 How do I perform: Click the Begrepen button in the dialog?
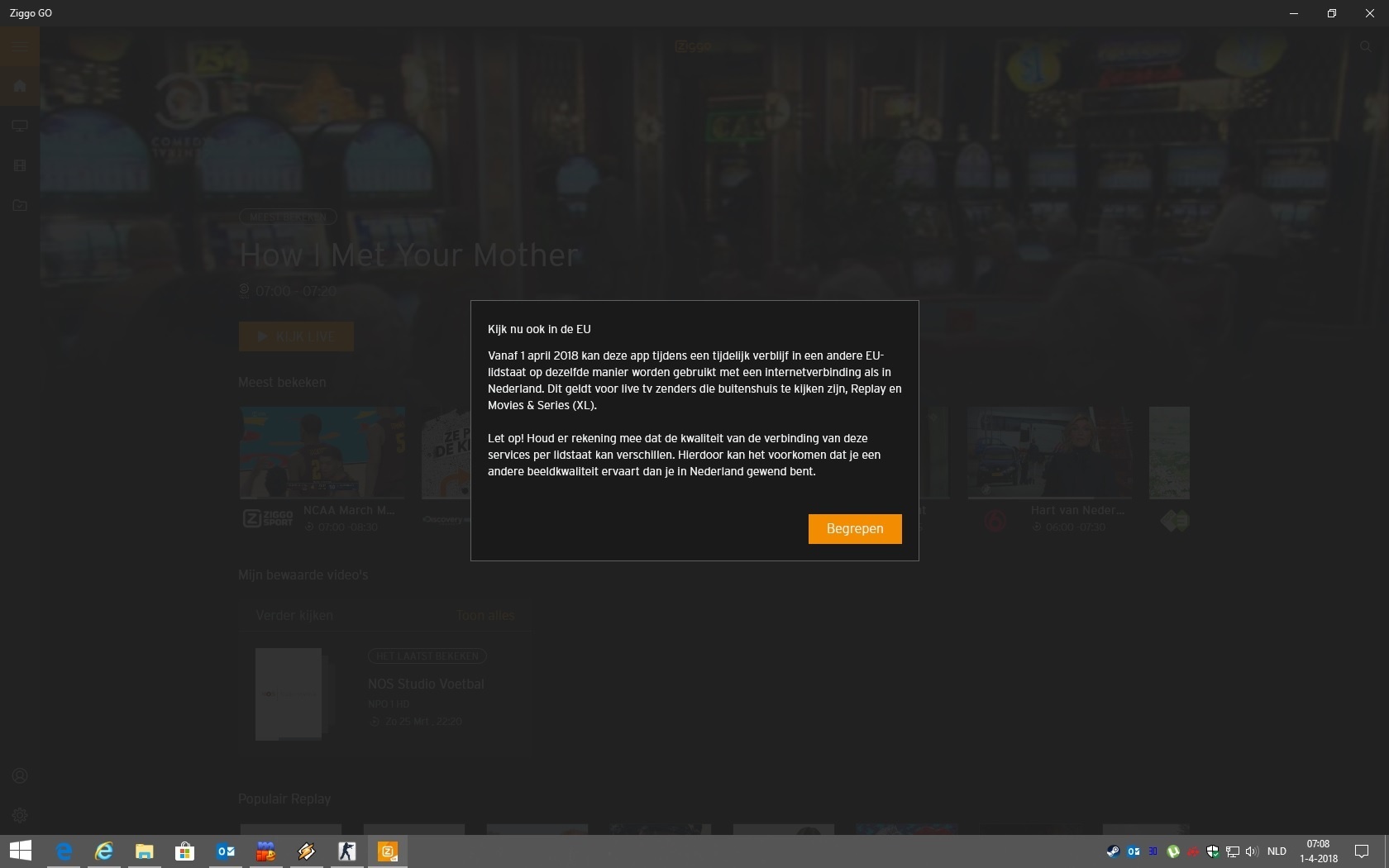[855, 529]
